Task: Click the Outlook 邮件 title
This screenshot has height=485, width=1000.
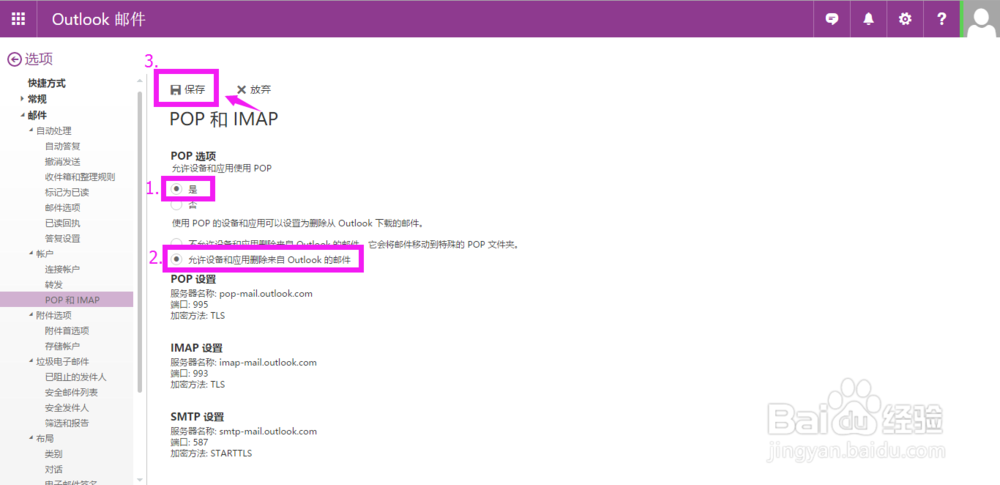Action: tap(98, 19)
